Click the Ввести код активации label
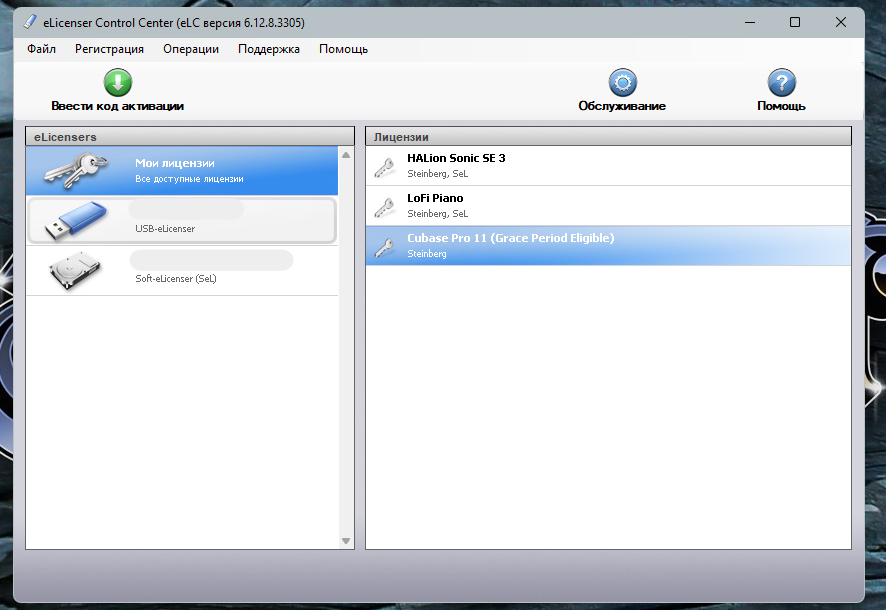This screenshot has height=610, width=886. point(118,106)
